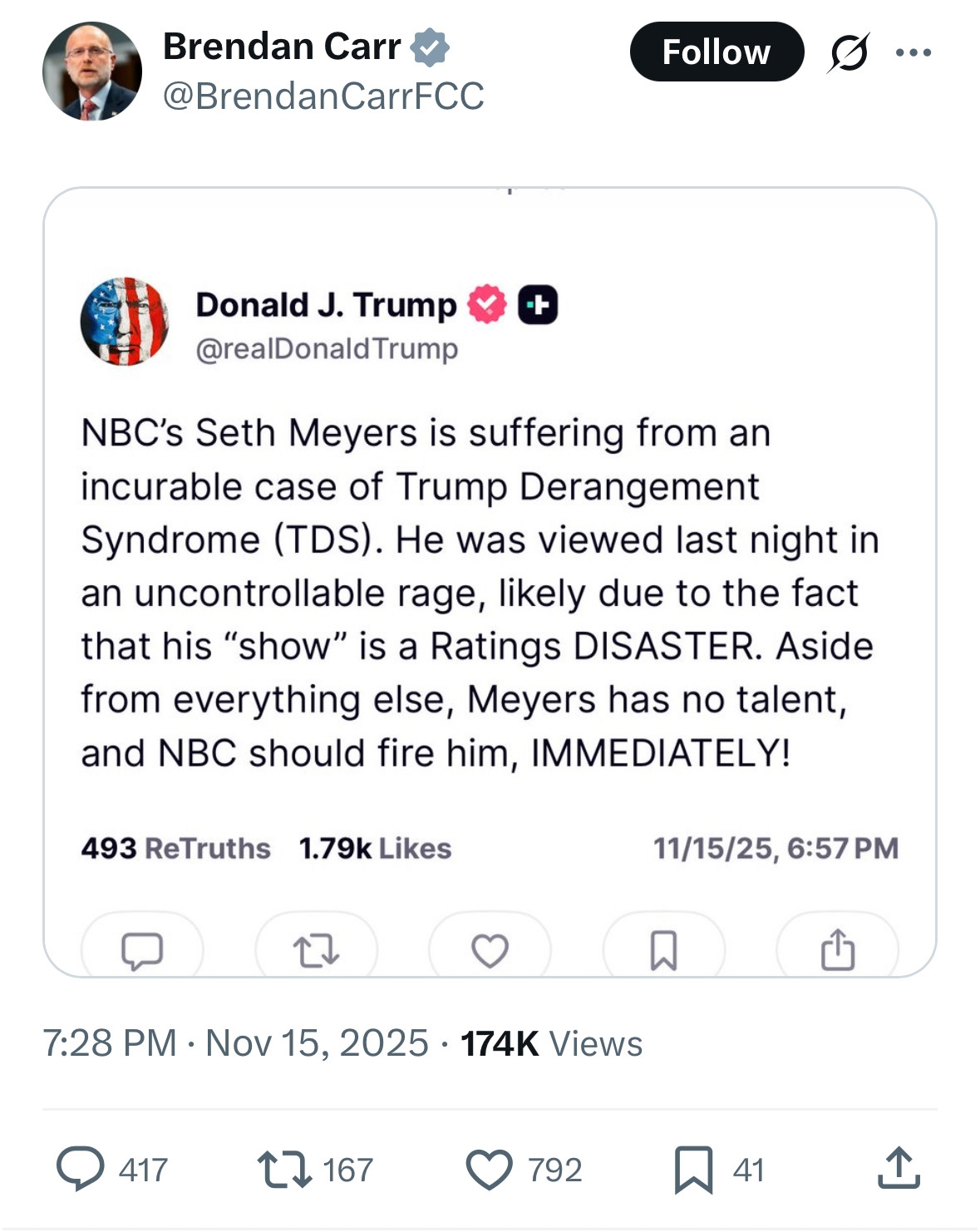Screen dimensions: 980x1232
Task: Click the share icon in embedded Truth post
Action: (837, 950)
